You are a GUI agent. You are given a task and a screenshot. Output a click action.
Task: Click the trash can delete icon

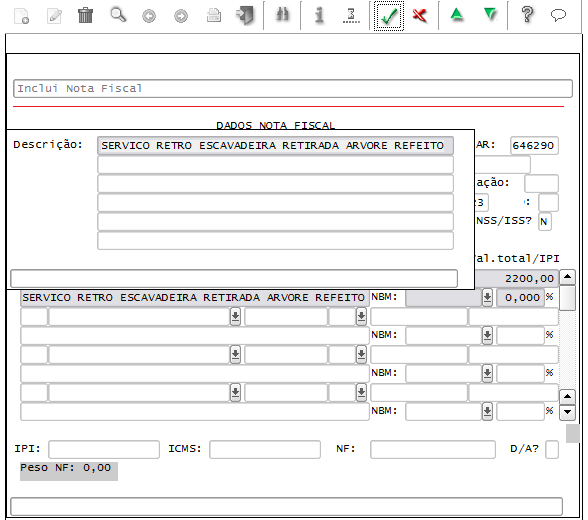(x=86, y=16)
